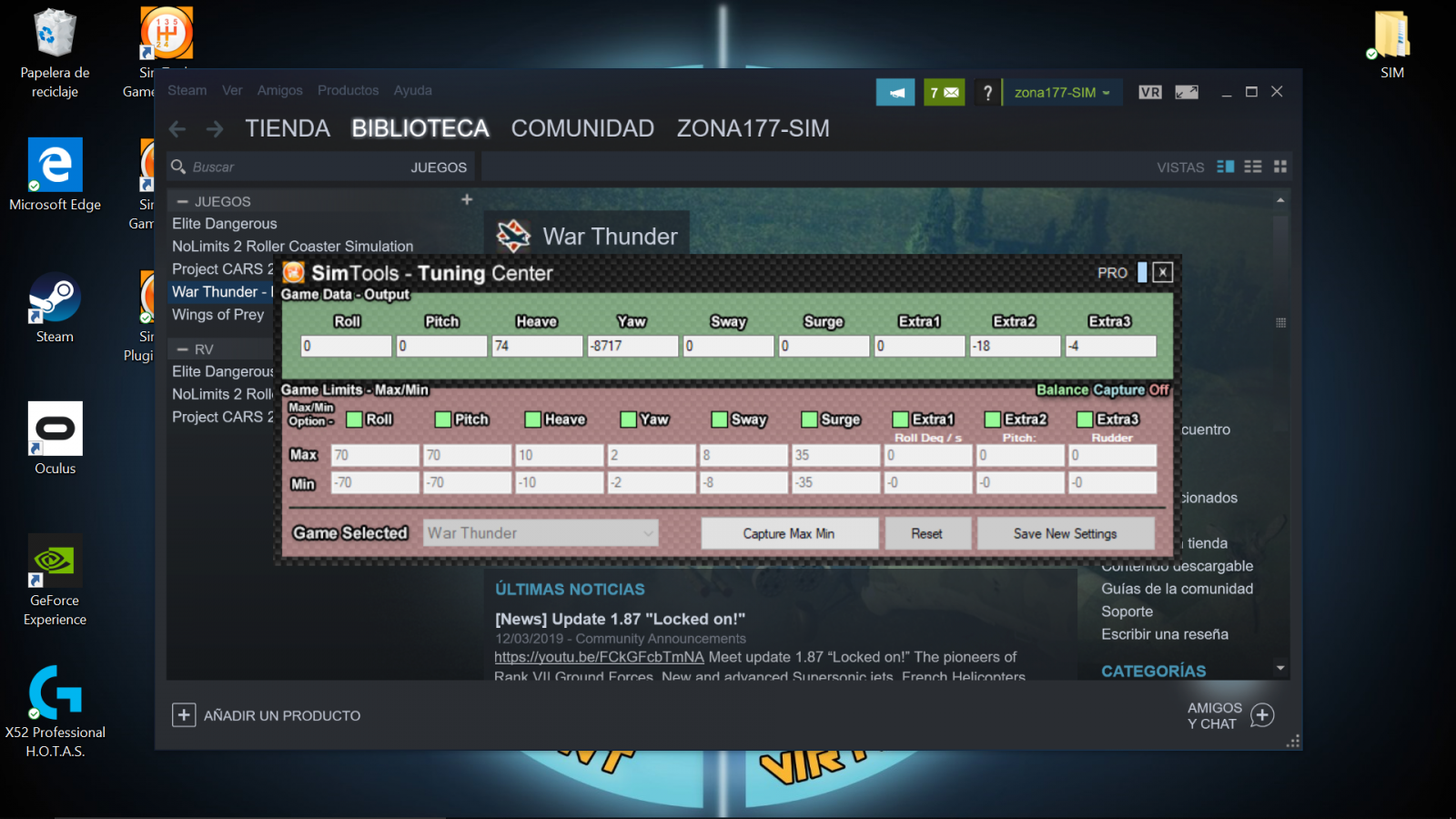1456x819 pixels.
Task: Select NoLimits 2 Roller Coaster Simulation under JUEGOS
Action: (292, 247)
